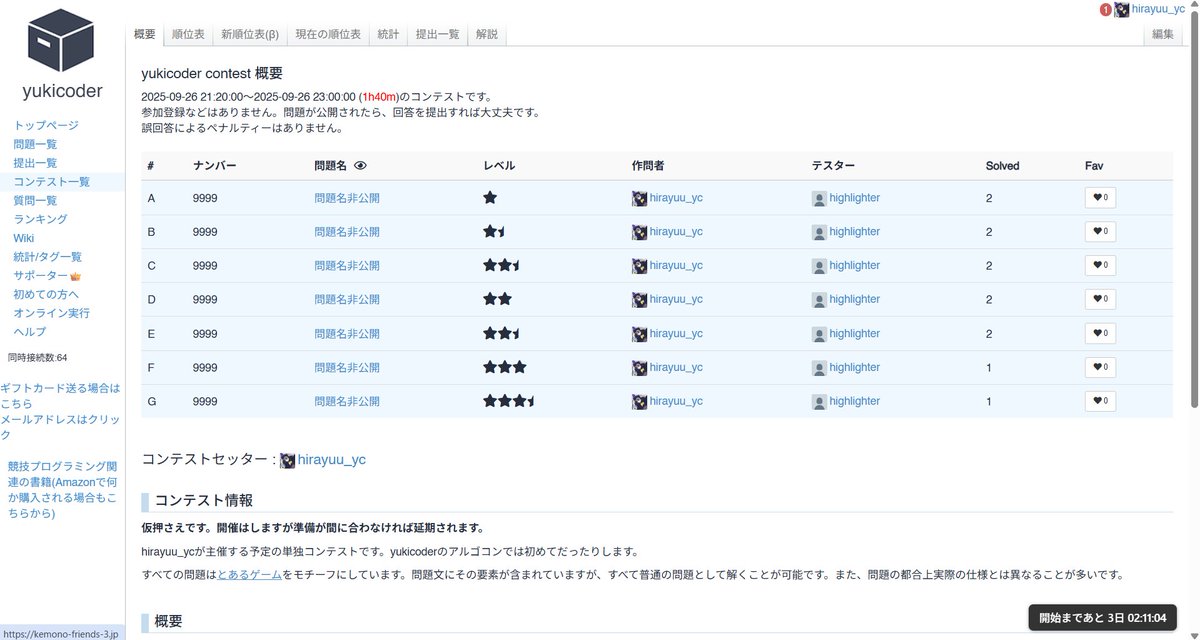Click the contest setter hirayuu_yc name link

click(x=332, y=460)
